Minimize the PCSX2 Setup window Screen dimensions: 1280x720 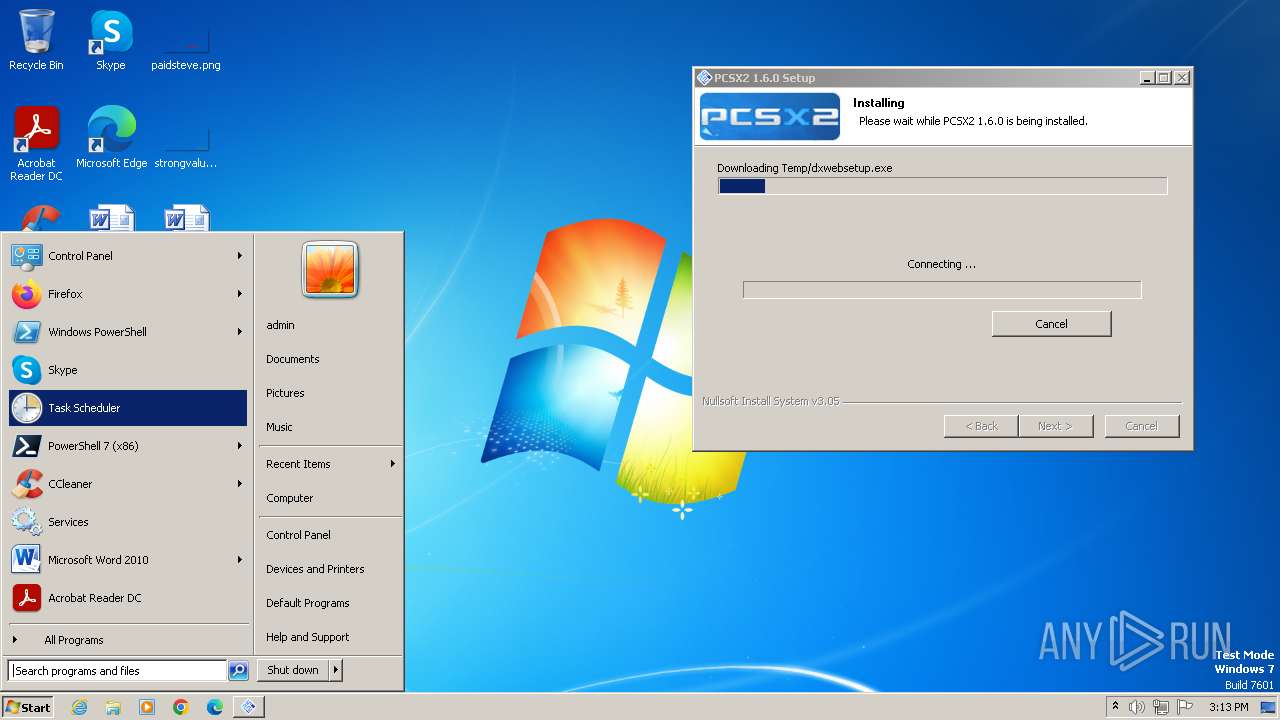tap(1147, 78)
